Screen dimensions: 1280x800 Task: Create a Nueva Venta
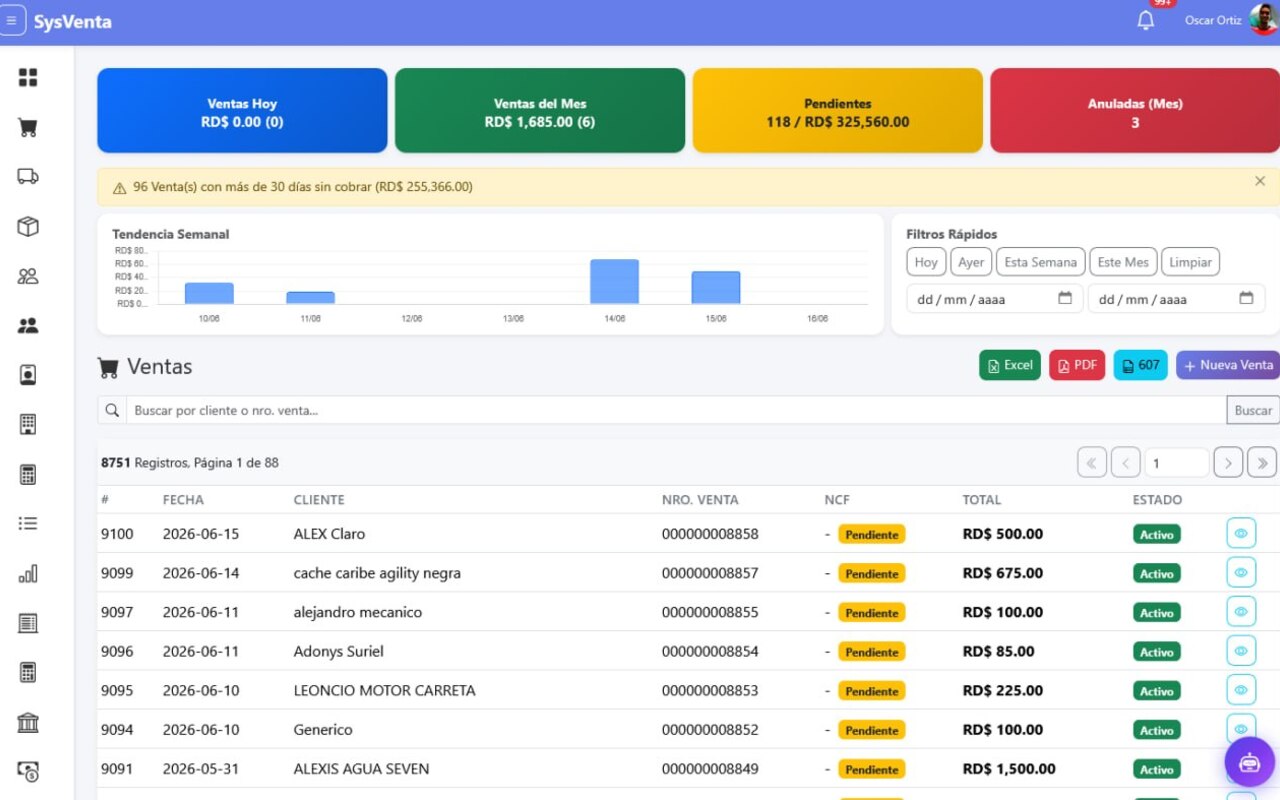(x=1228, y=365)
